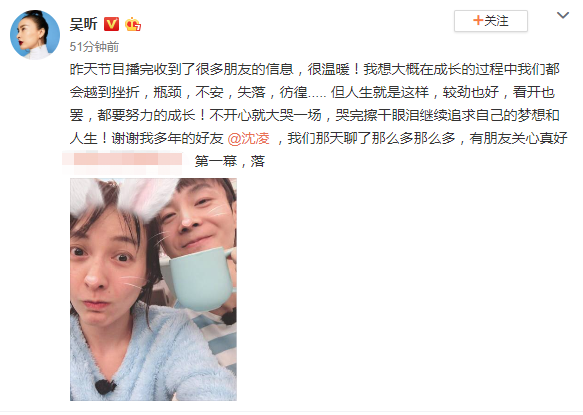This screenshot has width=583, height=415.
Task: Open the username 吴昕 profile link
Action: click(84, 24)
